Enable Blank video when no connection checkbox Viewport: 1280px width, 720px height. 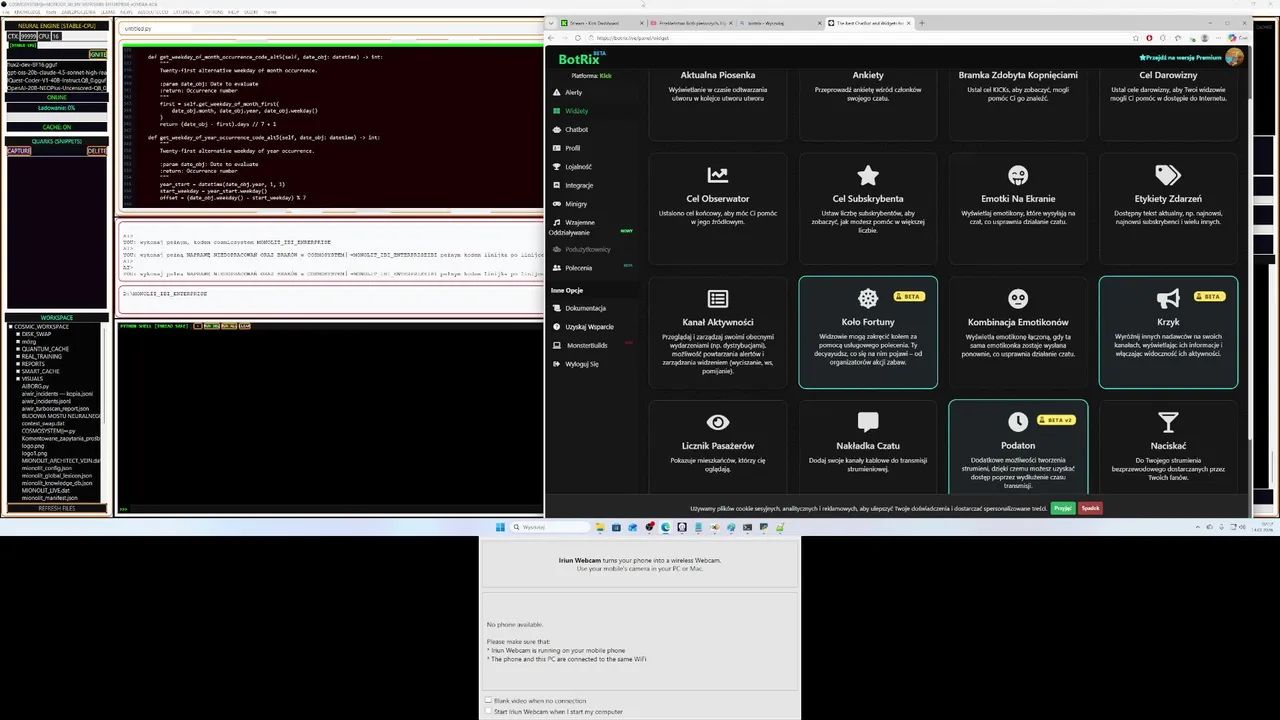(489, 701)
